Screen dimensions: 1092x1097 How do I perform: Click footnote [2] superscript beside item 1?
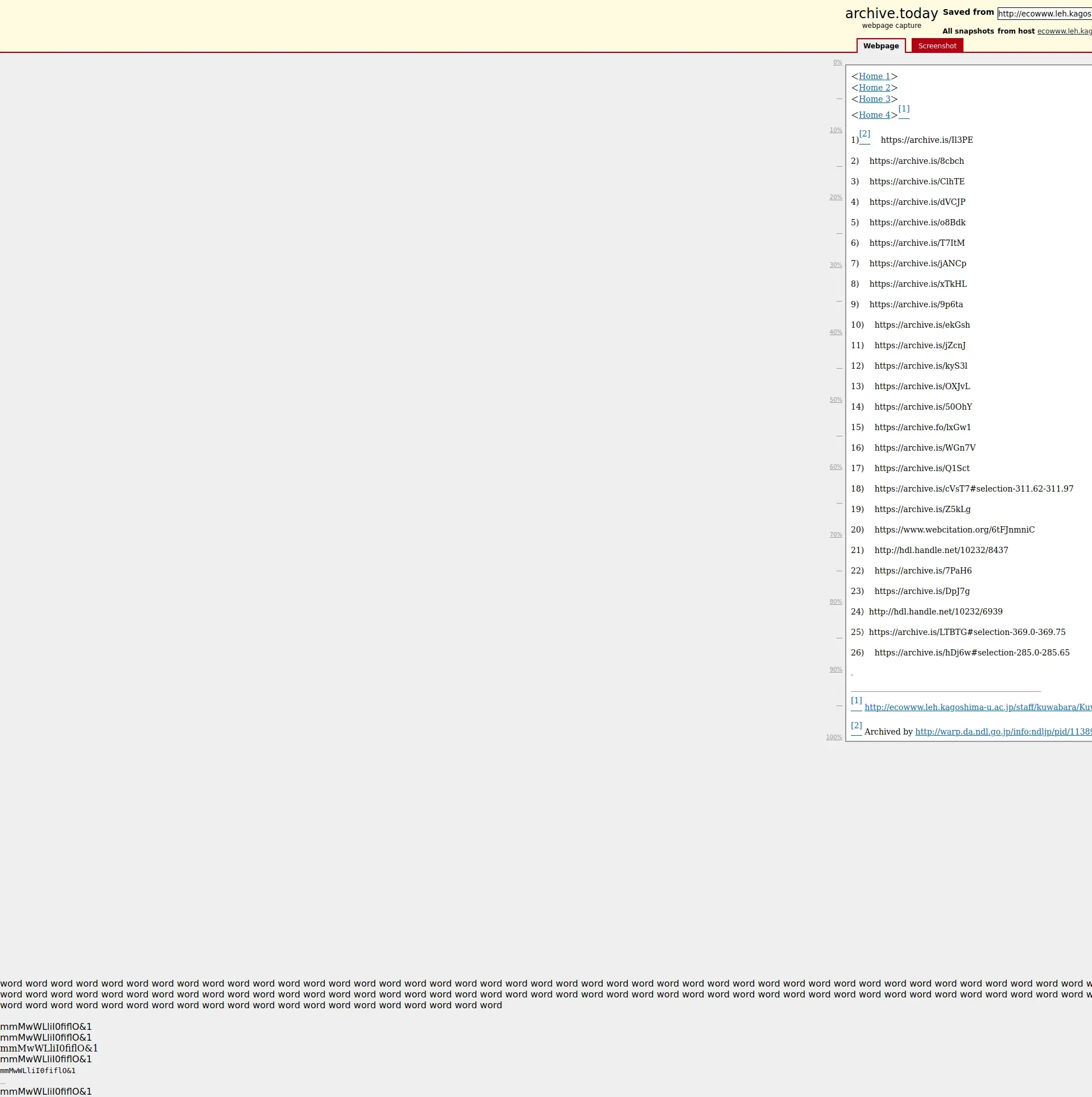point(864,134)
